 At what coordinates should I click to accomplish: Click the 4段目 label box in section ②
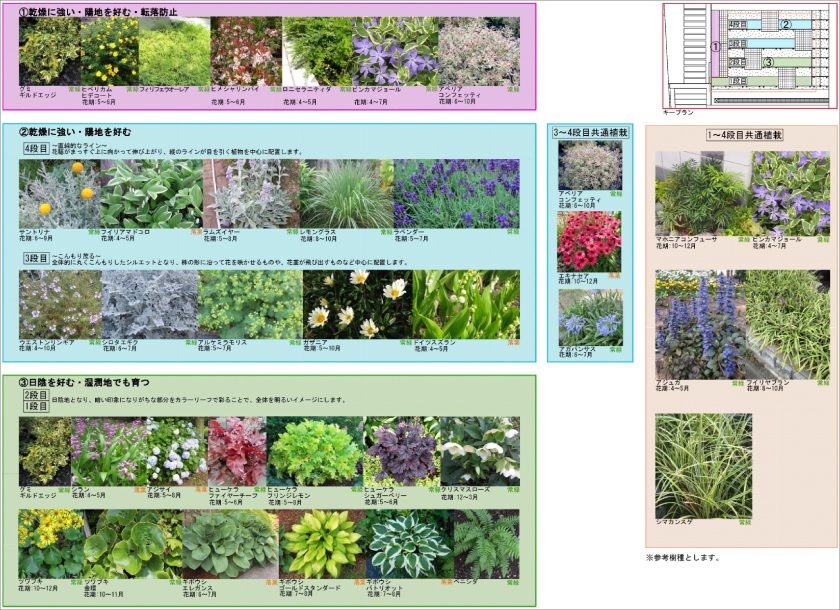pos(36,148)
